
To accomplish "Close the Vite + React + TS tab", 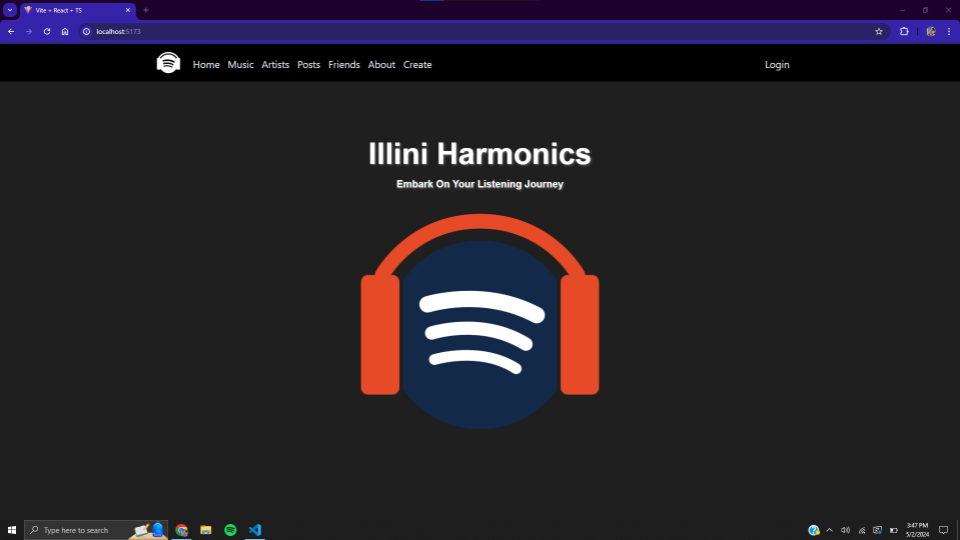I will click(128, 10).
